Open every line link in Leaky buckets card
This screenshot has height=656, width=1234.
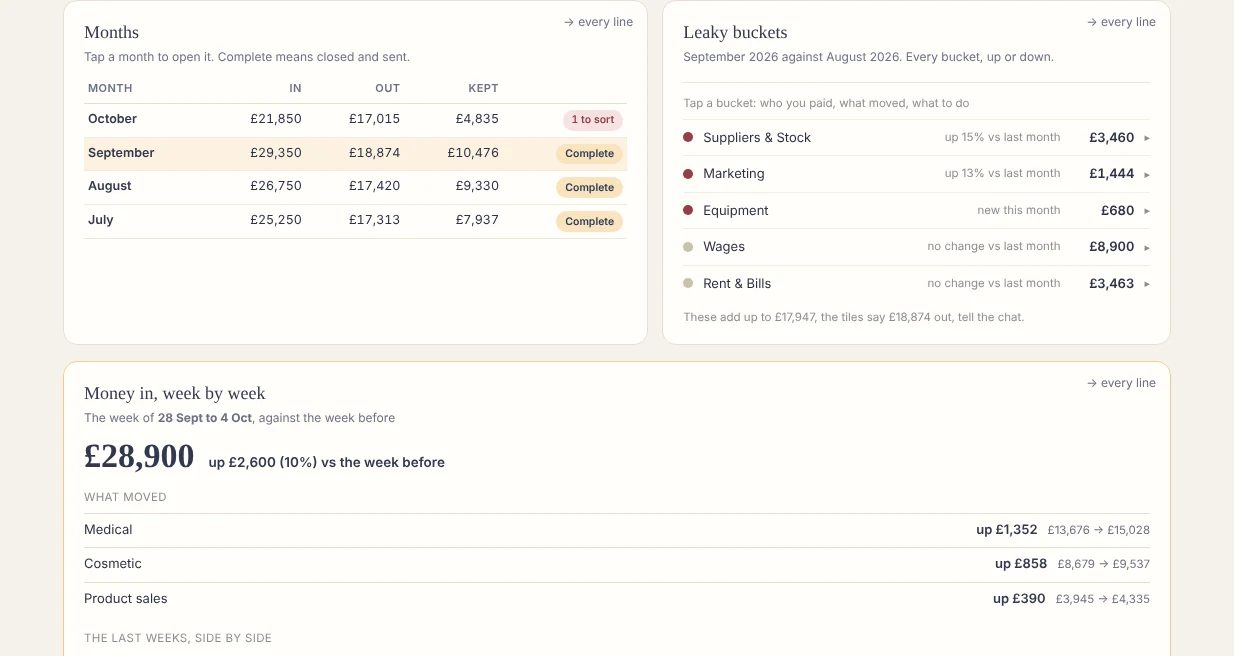1121,22
